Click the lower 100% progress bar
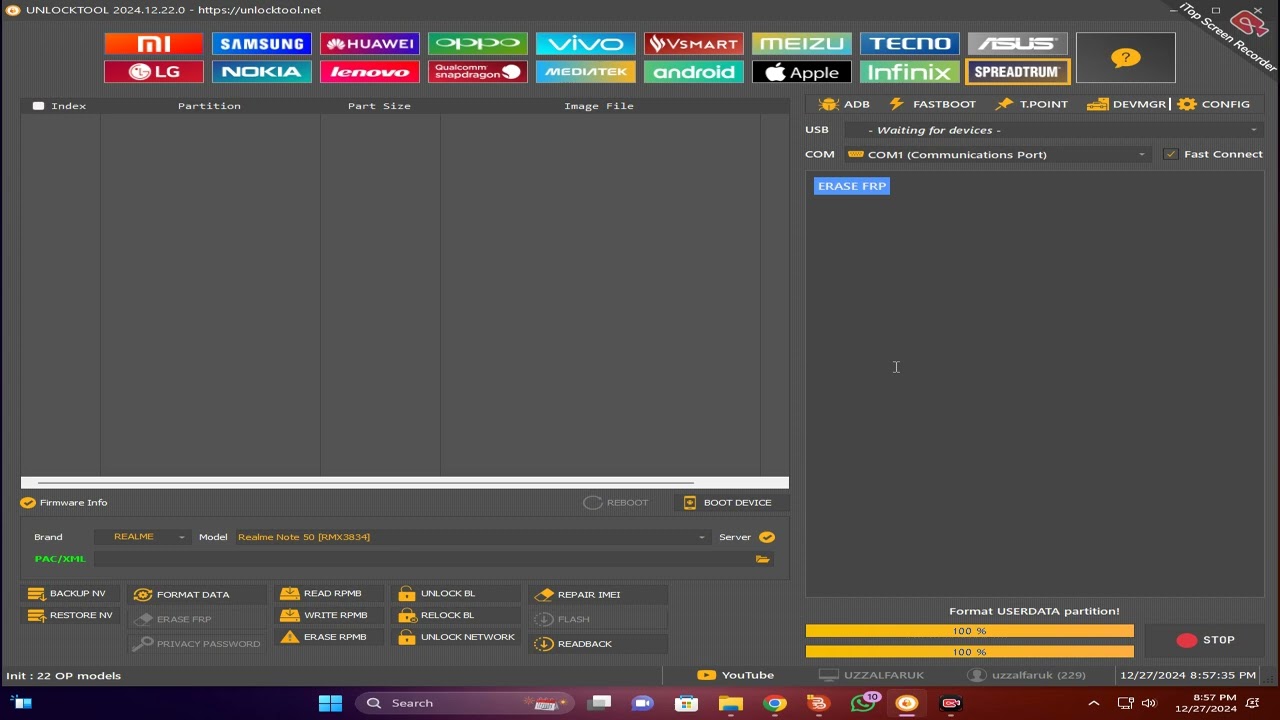This screenshot has width=1280, height=720. coord(970,652)
